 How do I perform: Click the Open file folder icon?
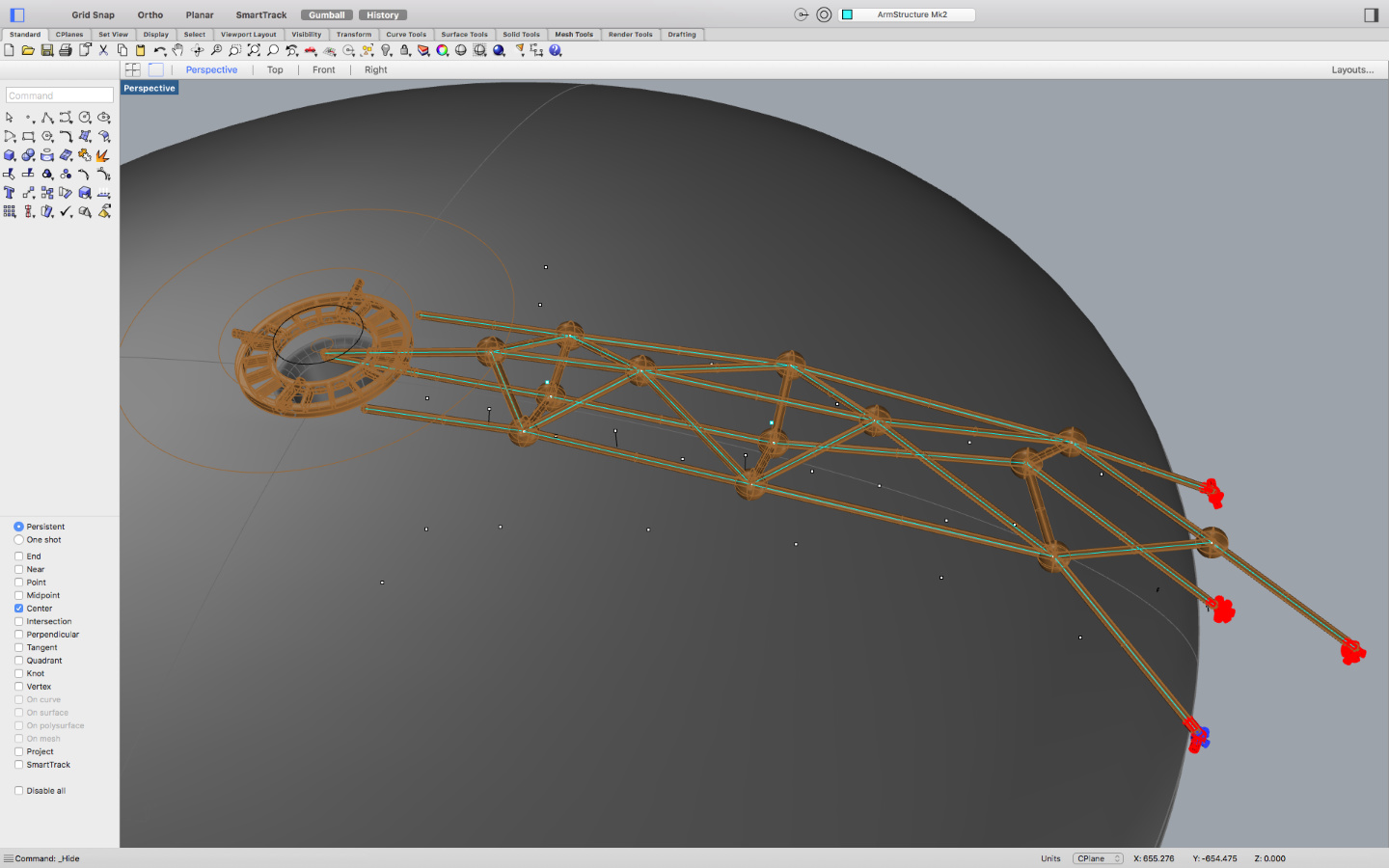[x=28, y=50]
